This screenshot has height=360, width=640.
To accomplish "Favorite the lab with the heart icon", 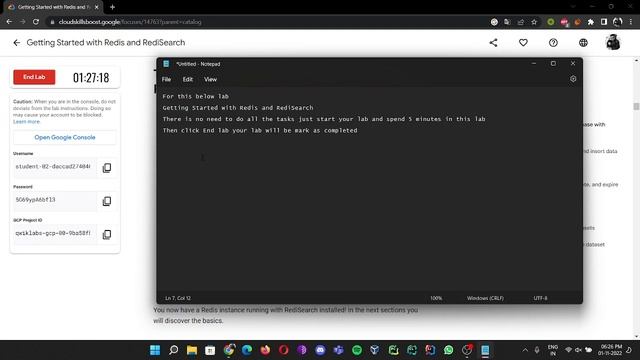I will click(523, 42).
